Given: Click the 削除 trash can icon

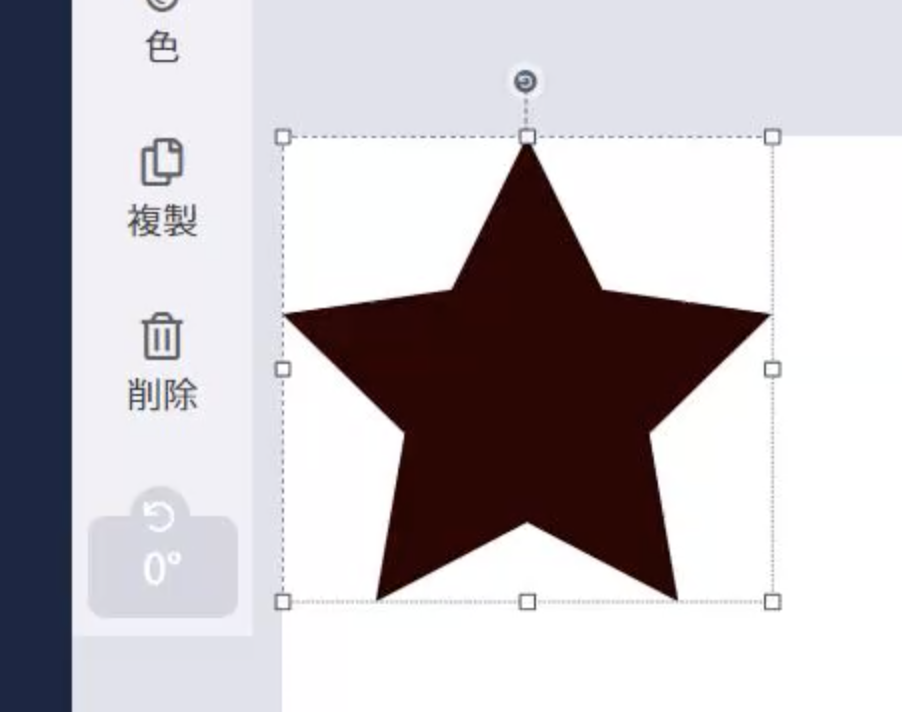Looking at the screenshot, I should tap(162, 336).
